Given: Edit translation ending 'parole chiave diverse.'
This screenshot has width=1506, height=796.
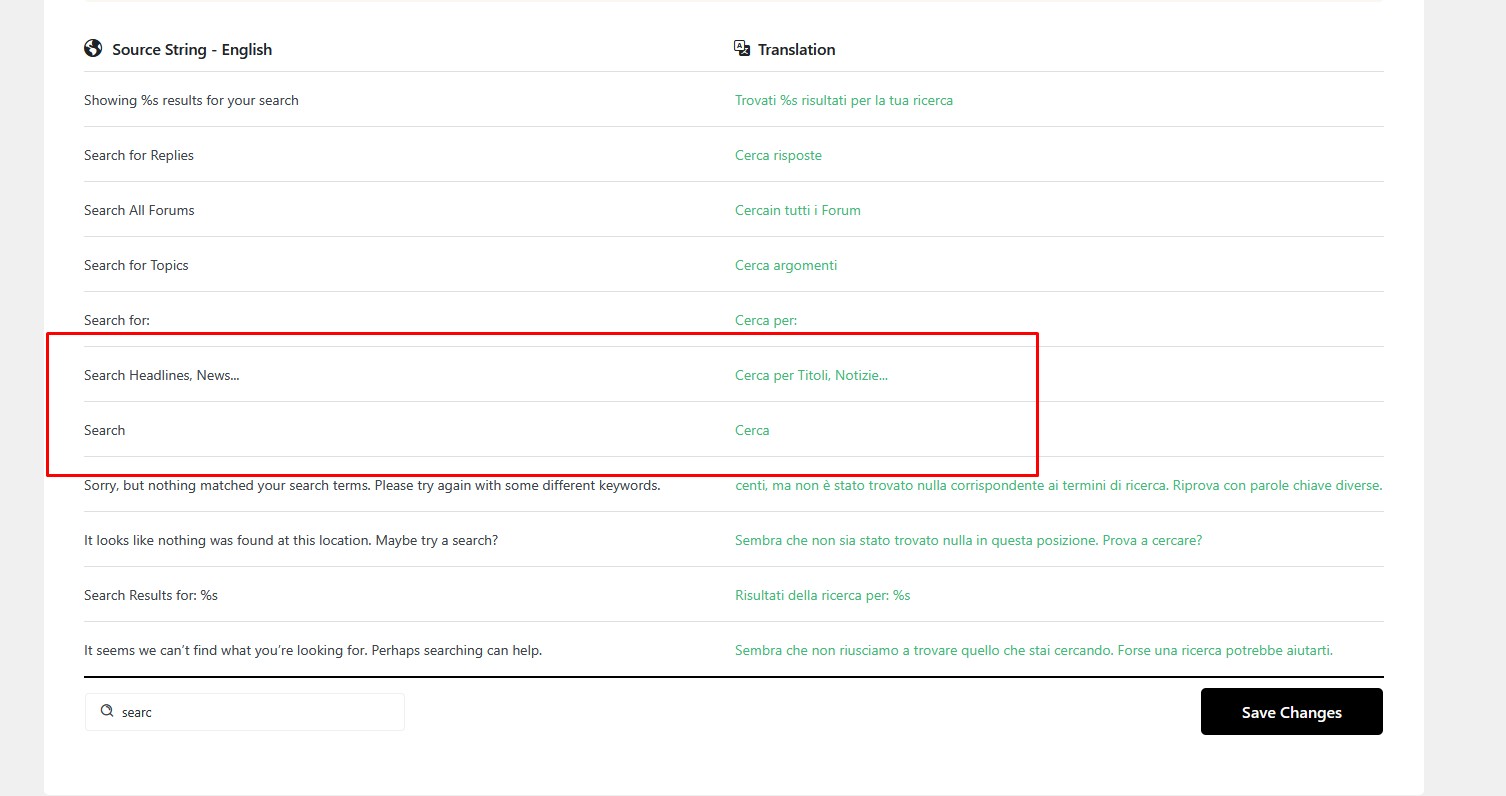Looking at the screenshot, I should [x=1058, y=485].
